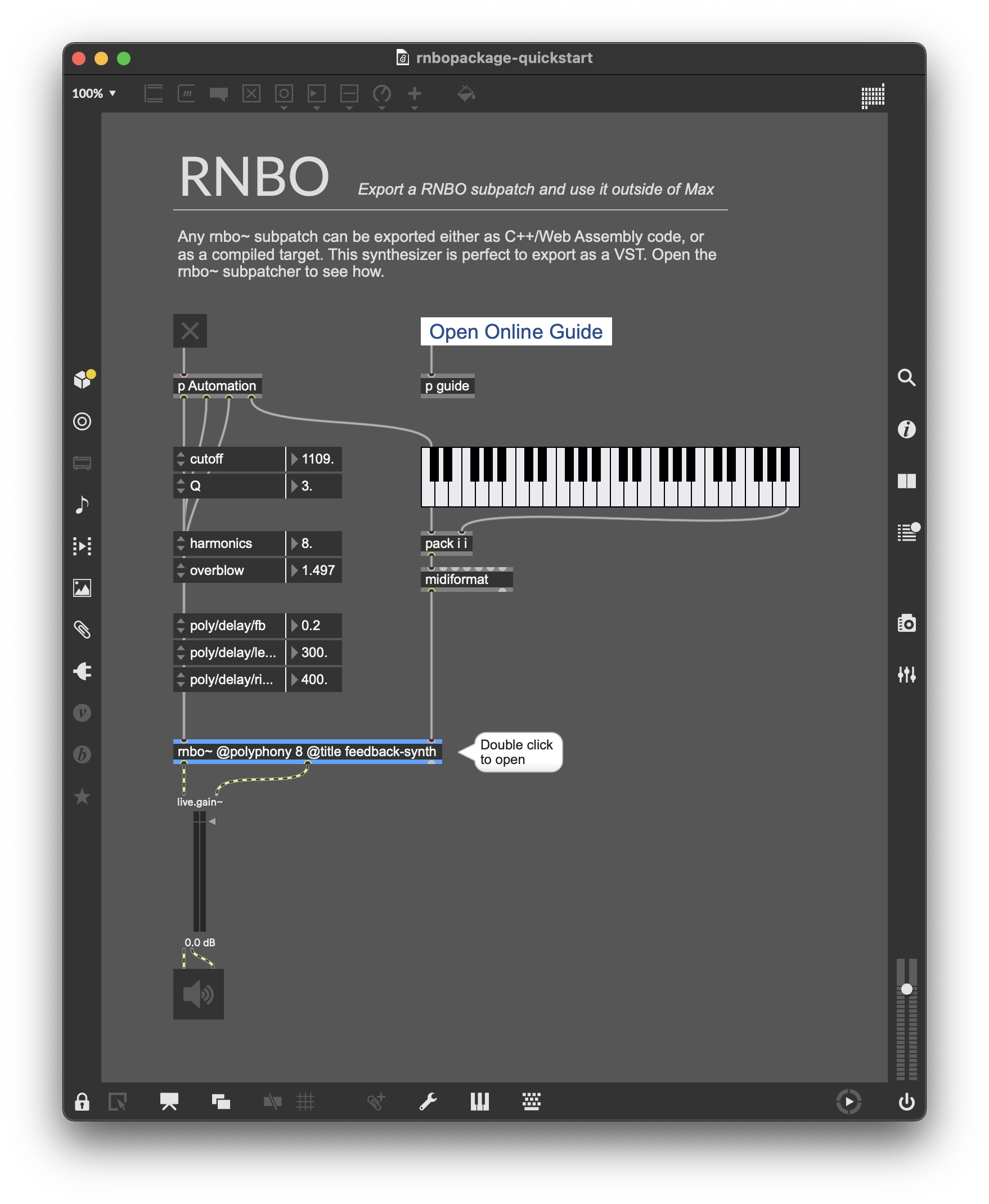Toggle the speaker ezdac audio output

tap(198, 994)
